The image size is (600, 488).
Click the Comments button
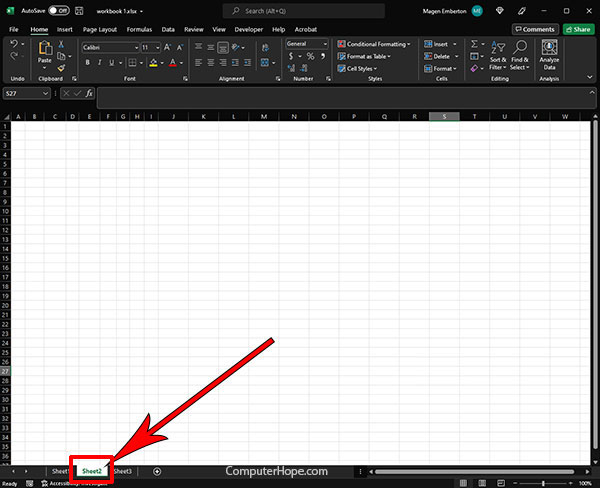coord(535,29)
